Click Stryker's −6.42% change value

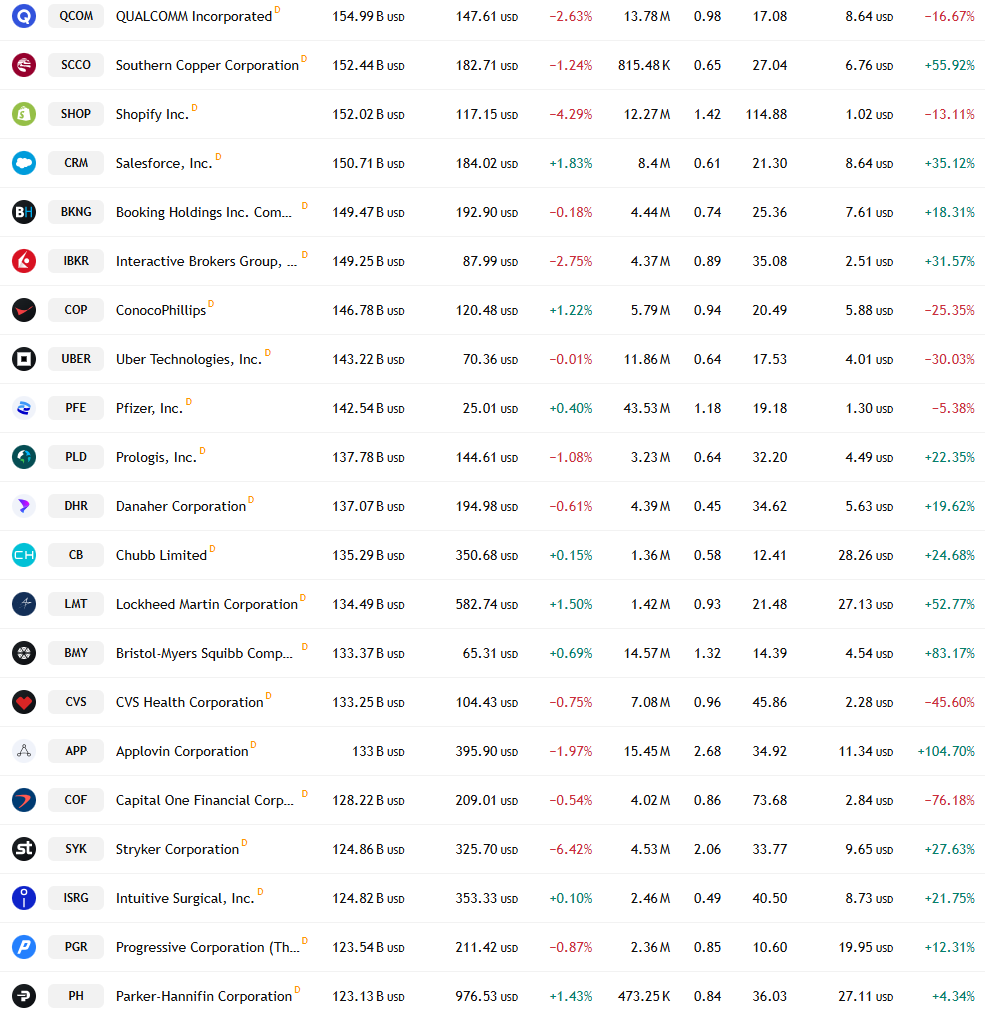570,850
